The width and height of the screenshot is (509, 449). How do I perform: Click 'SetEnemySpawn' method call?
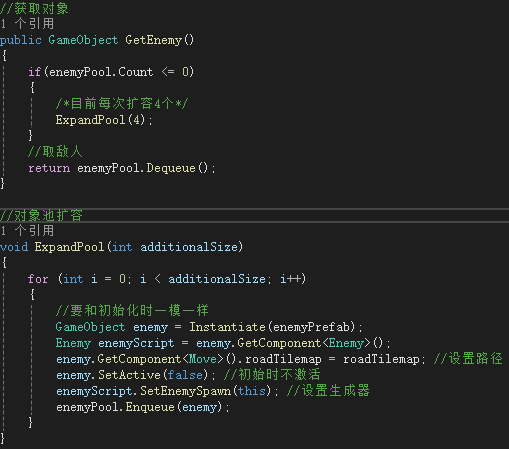(185, 391)
